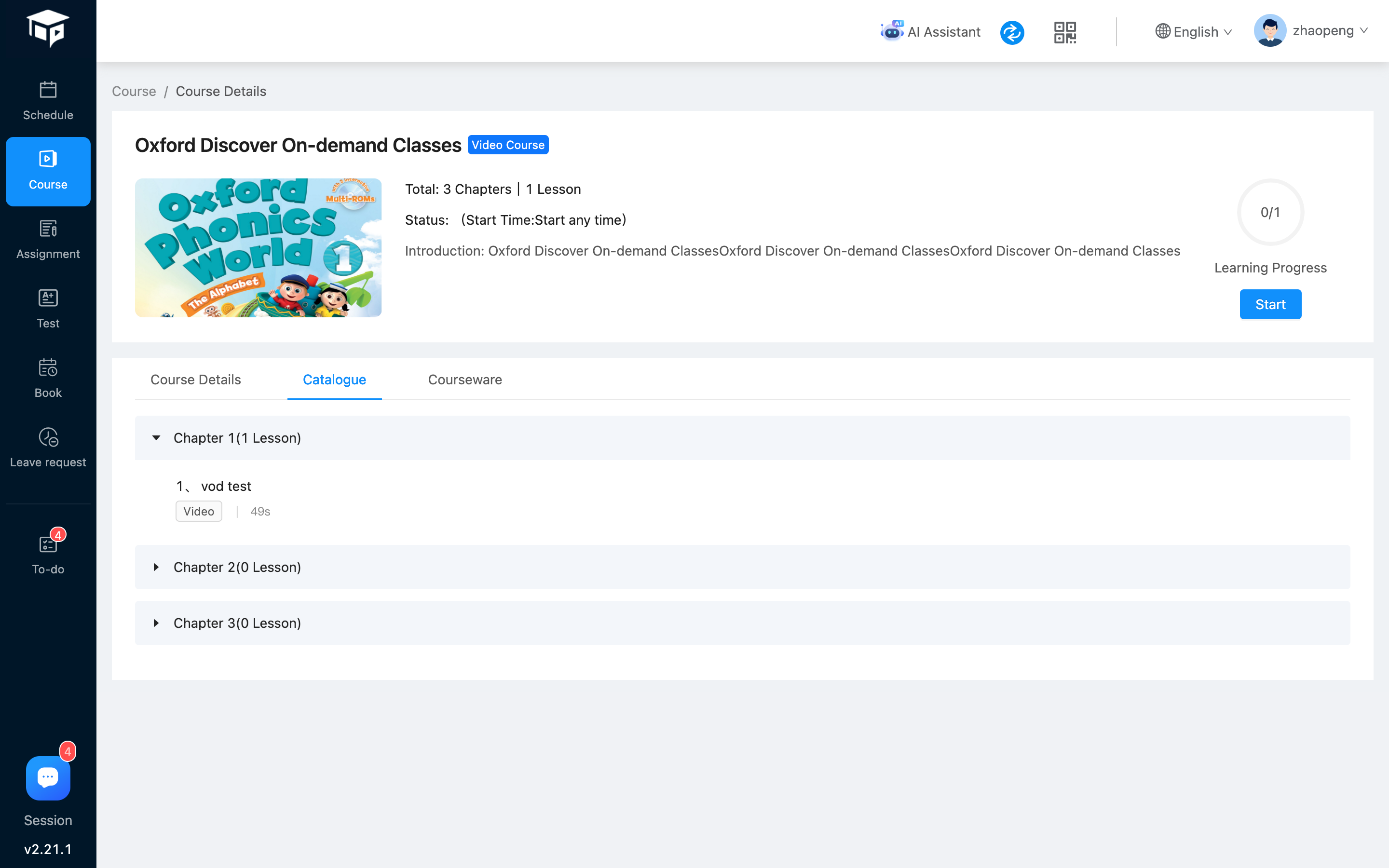This screenshot has height=868, width=1389.
Task: Switch to the Courseware tab
Action: point(465,380)
